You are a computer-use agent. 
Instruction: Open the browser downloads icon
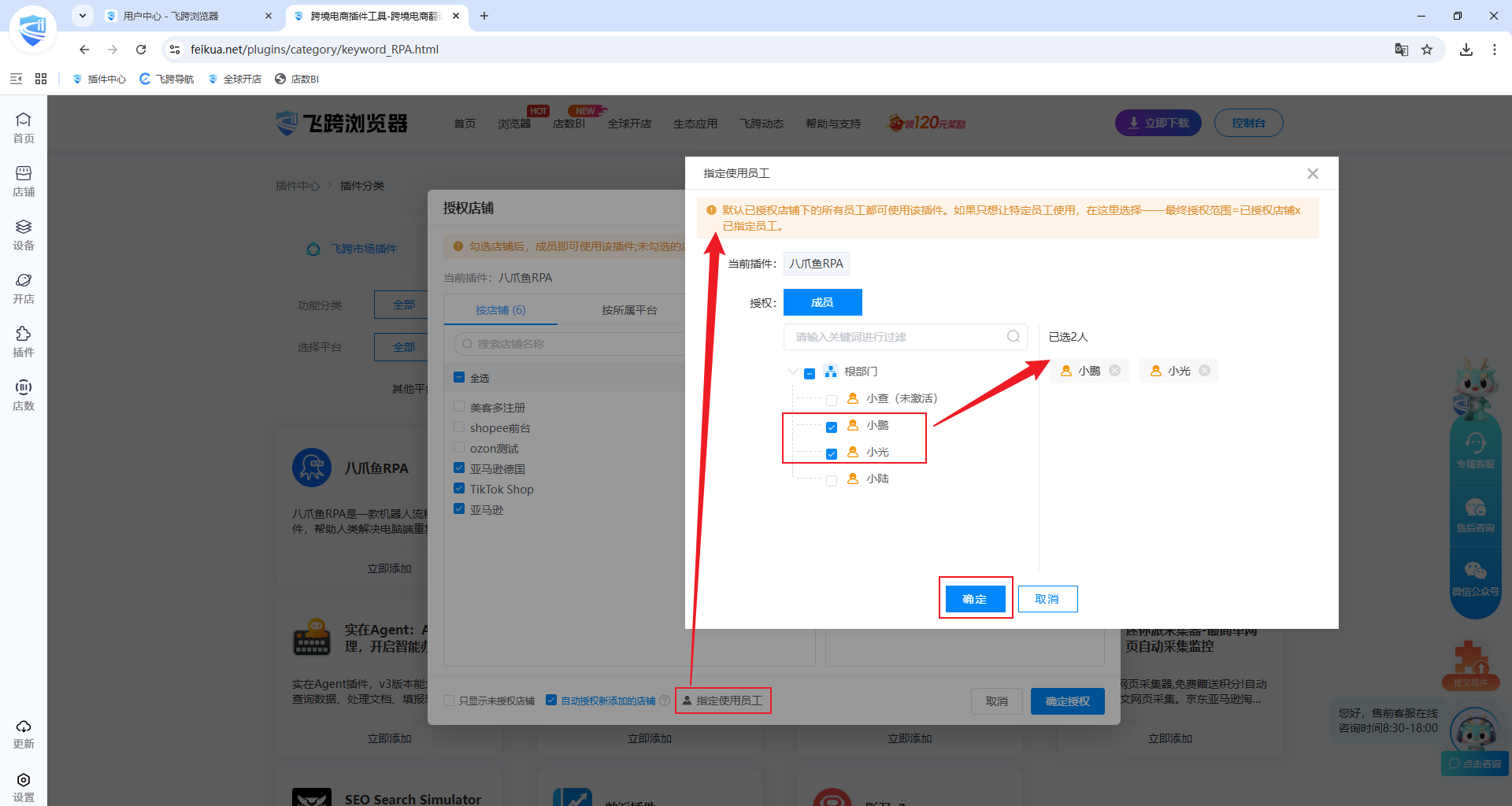click(x=1466, y=50)
